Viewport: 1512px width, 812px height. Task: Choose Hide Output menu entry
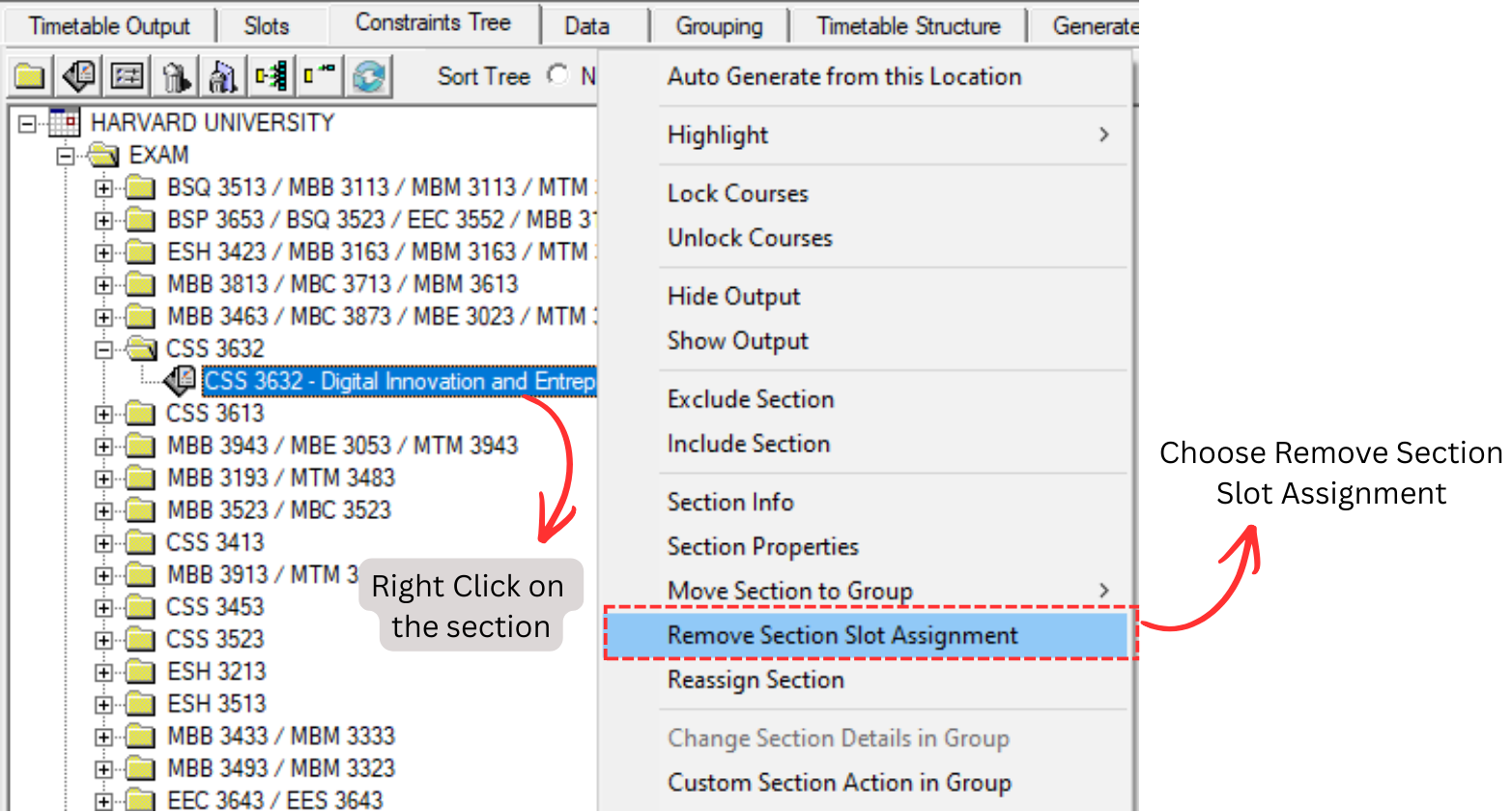point(734,296)
